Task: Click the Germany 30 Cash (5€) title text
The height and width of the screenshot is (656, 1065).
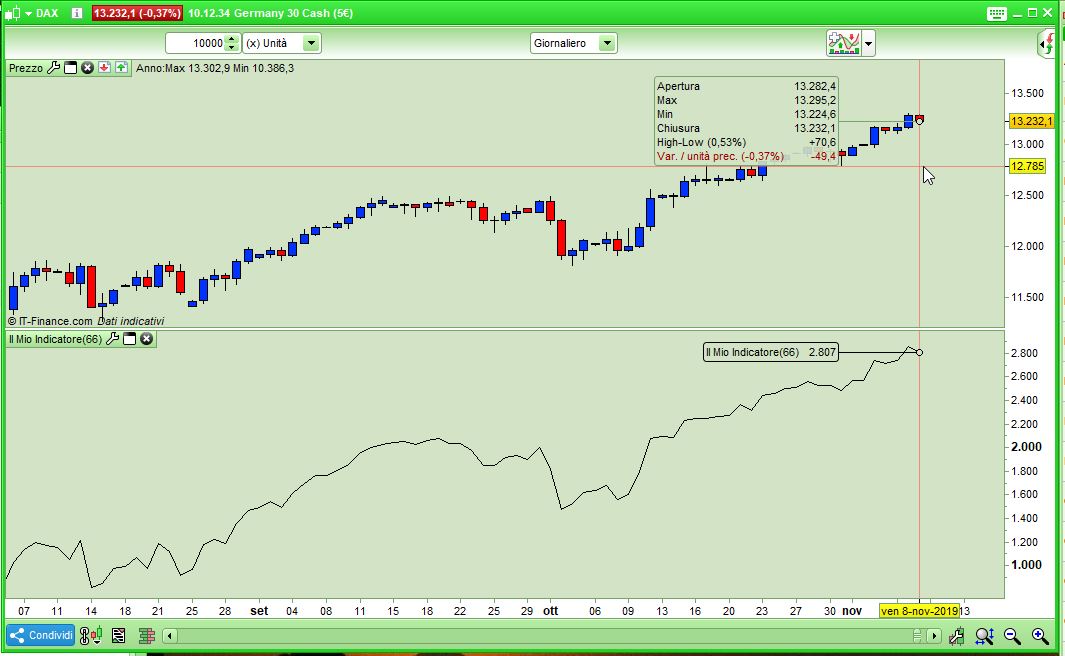Action: [x=293, y=13]
